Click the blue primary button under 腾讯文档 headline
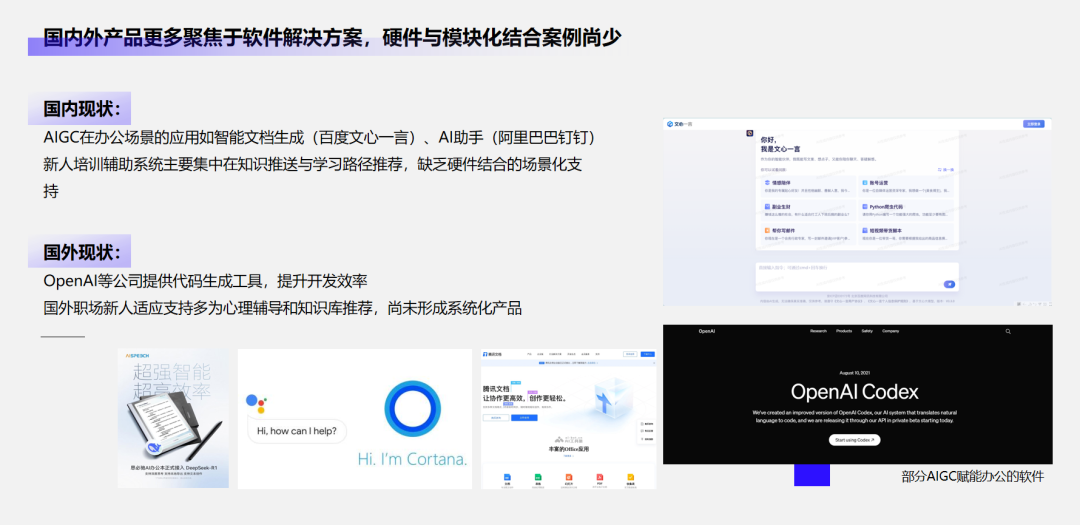The height and width of the screenshot is (525, 1080). 524,418
